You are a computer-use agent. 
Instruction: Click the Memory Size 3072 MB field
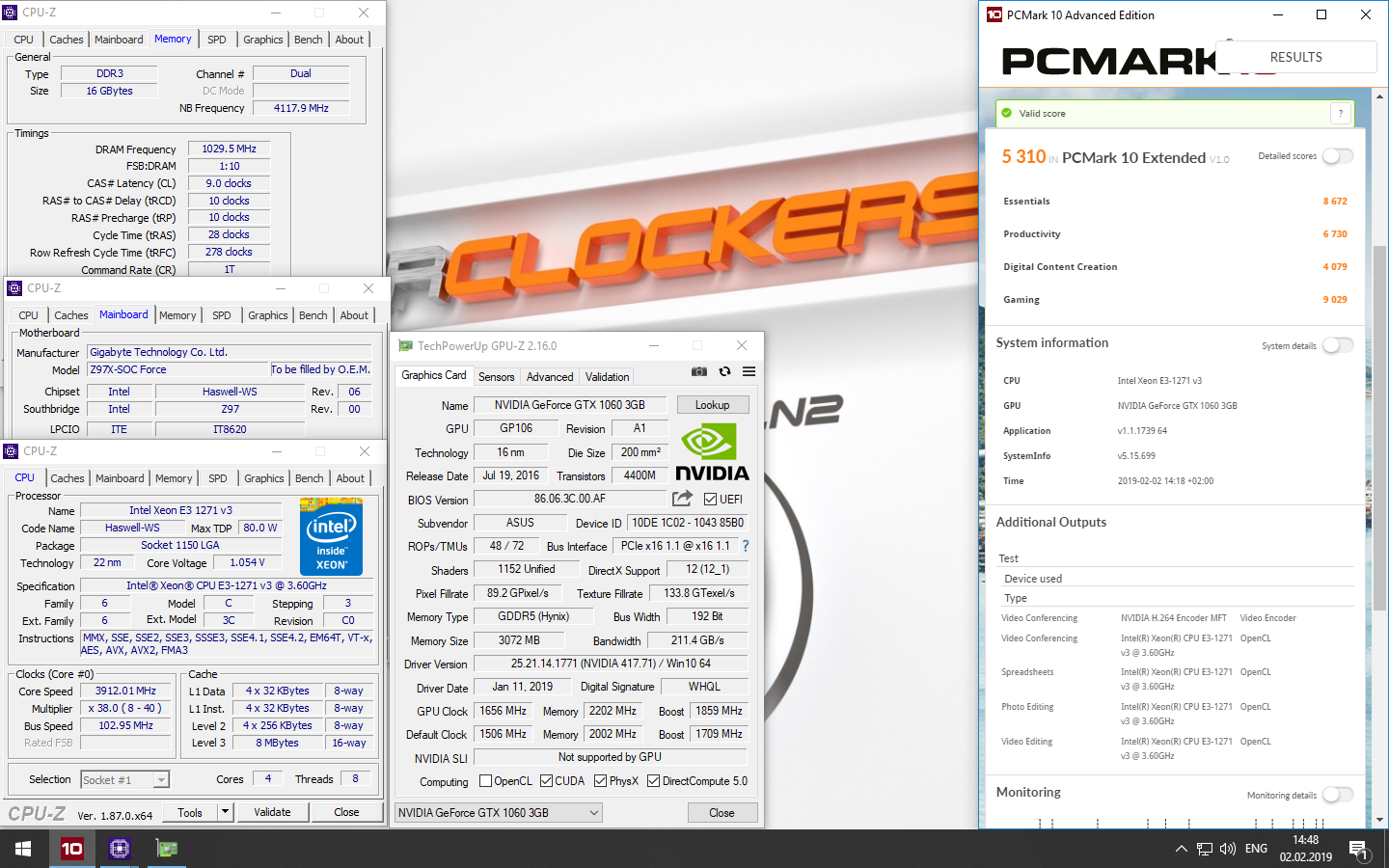pyautogui.click(x=519, y=640)
